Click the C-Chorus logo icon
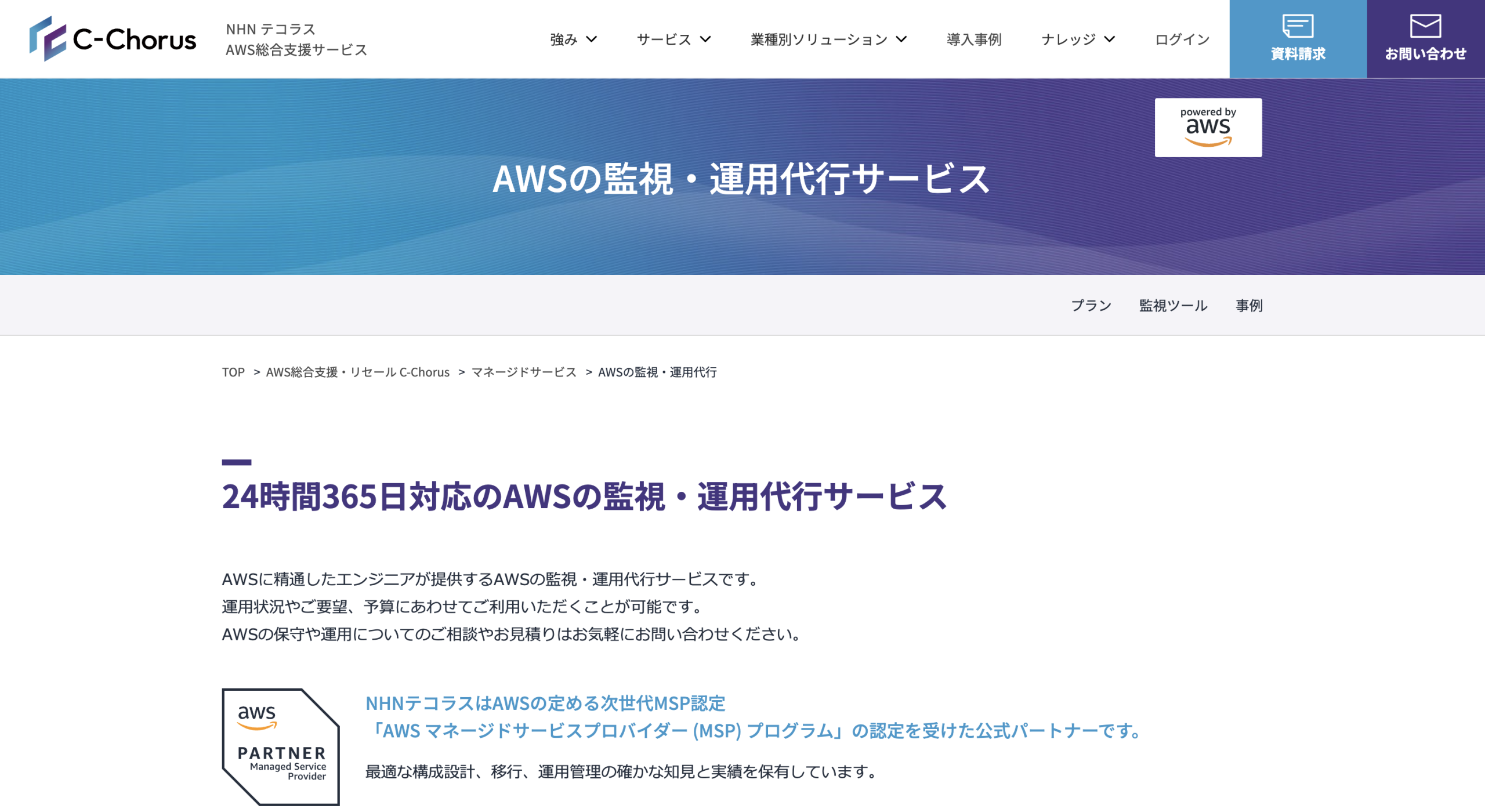The width and height of the screenshot is (1485, 812). click(x=48, y=39)
